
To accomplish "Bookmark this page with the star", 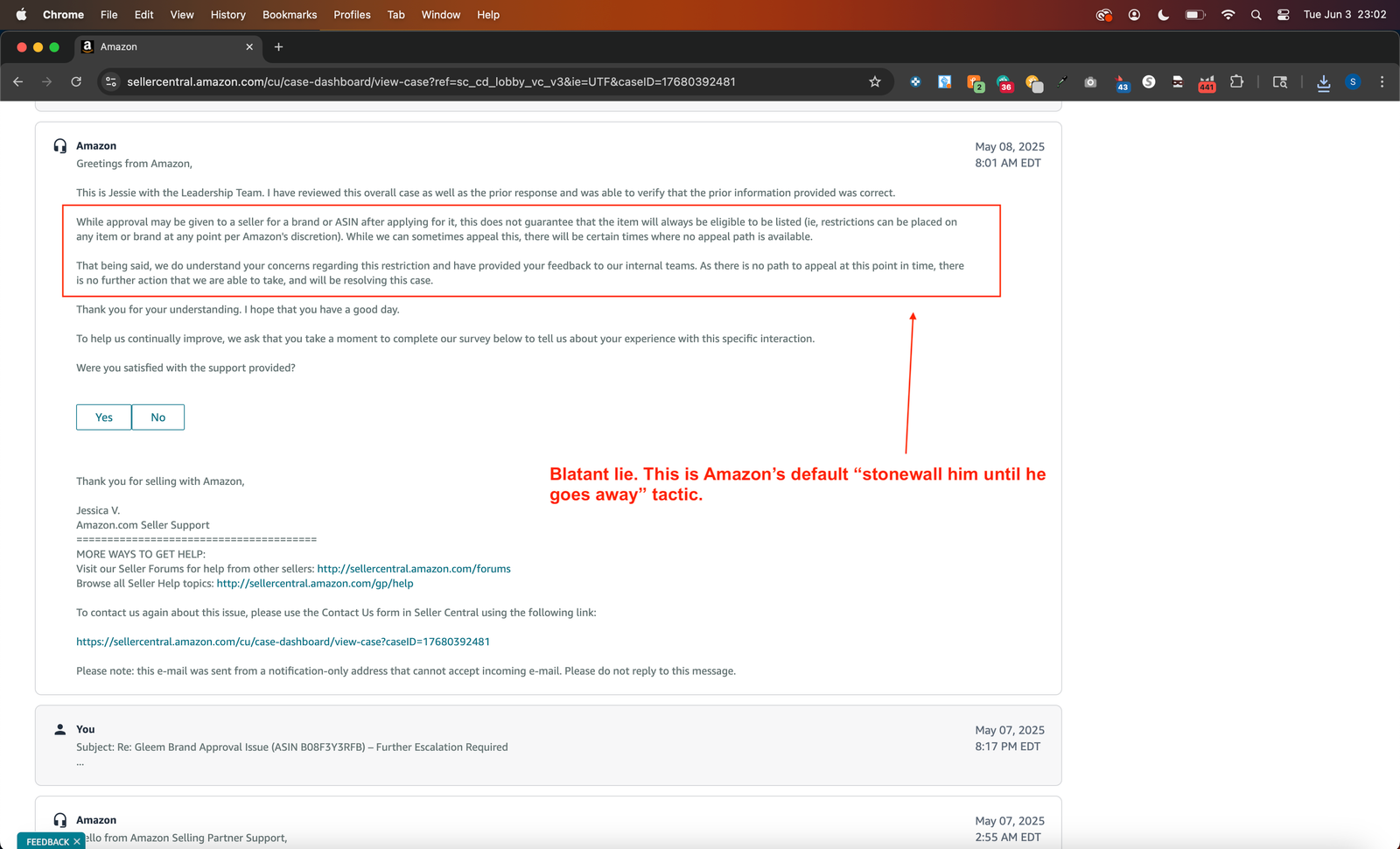I will click(x=874, y=81).
